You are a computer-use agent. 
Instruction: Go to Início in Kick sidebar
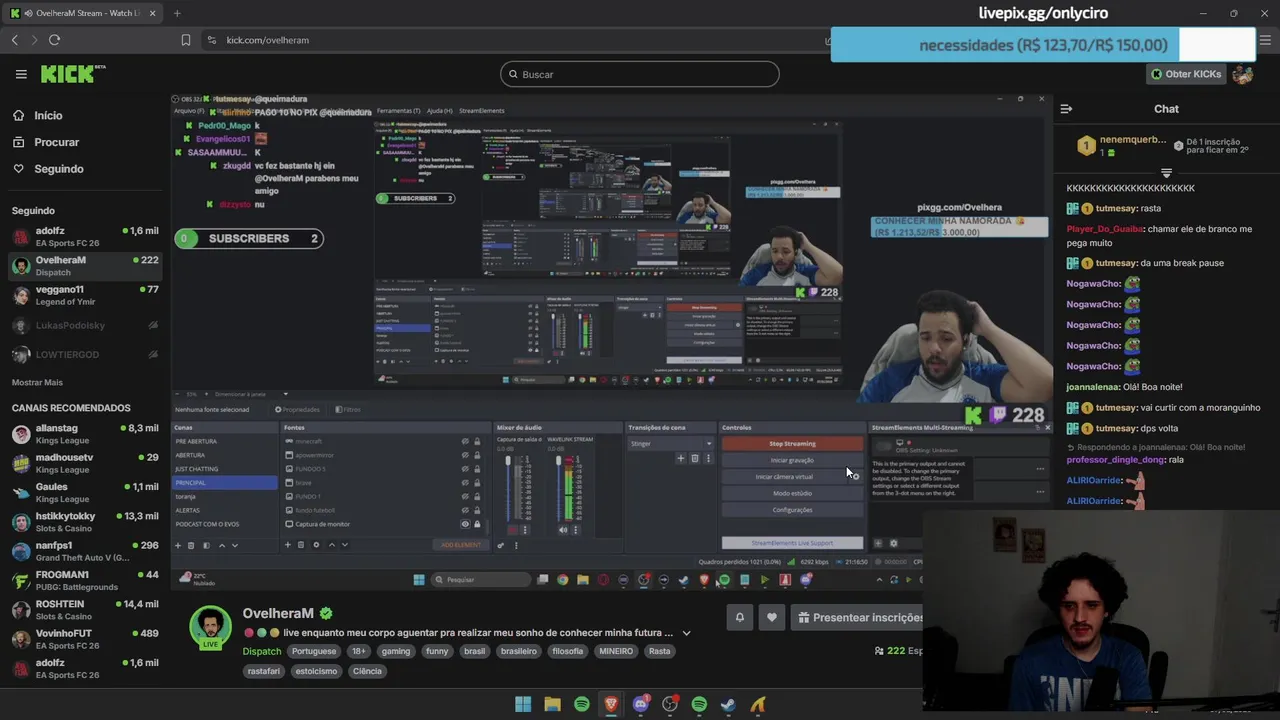(38, 115)
